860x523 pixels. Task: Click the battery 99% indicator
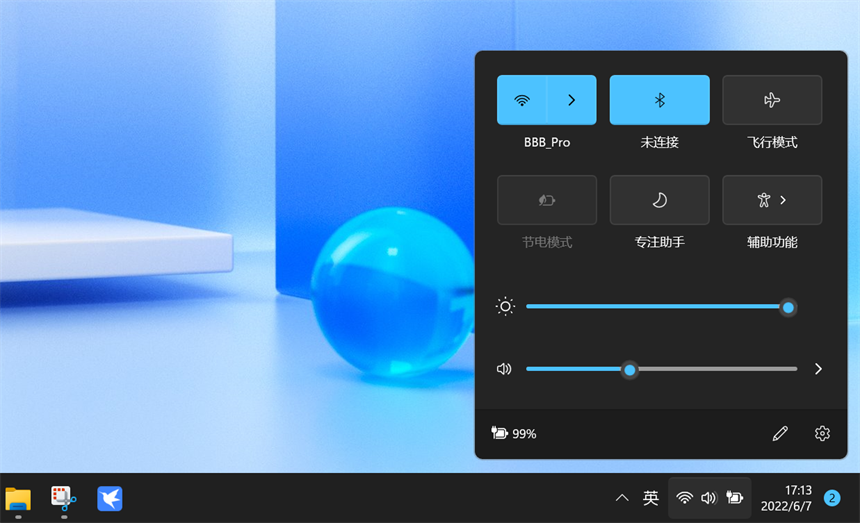[514, 433]
